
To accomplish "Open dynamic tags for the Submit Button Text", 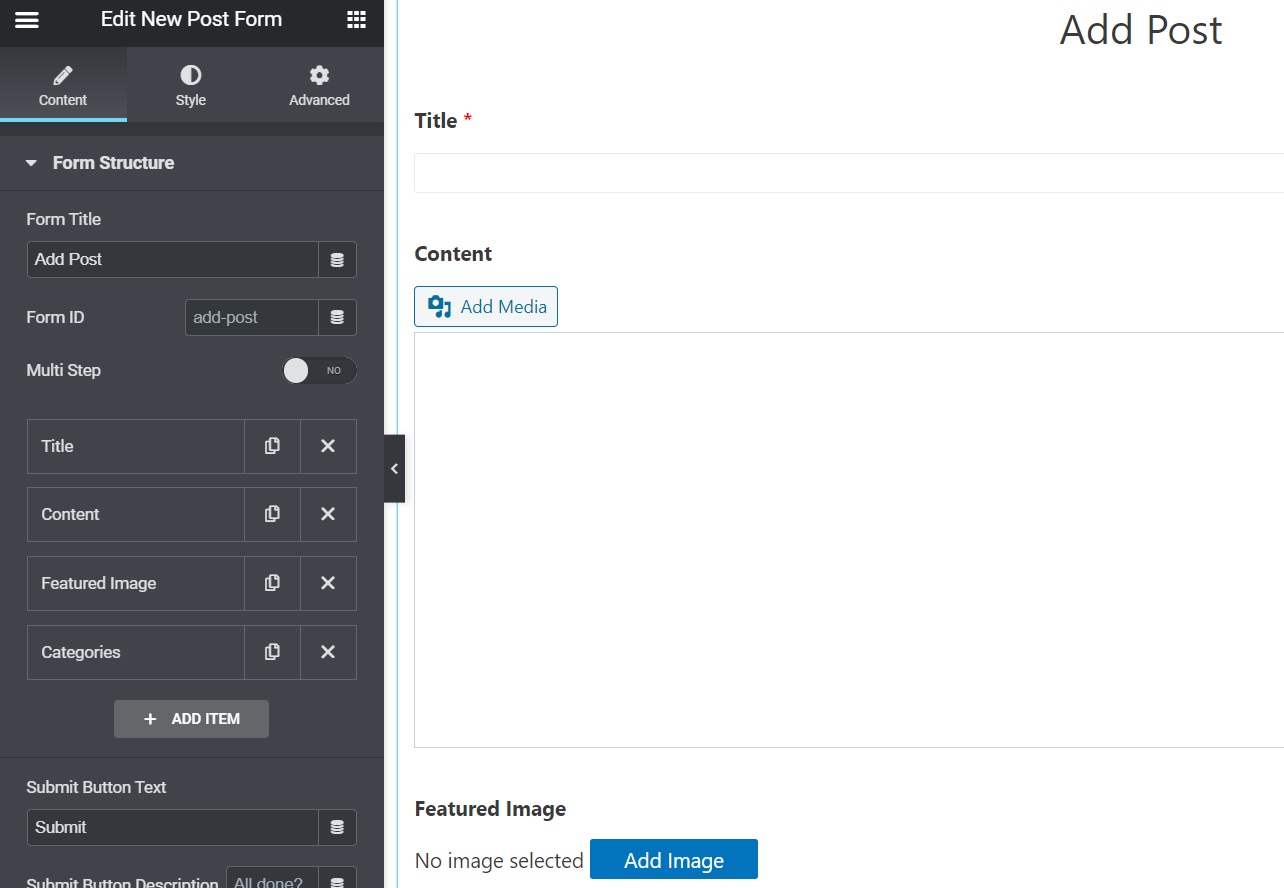I will (337, 827).
